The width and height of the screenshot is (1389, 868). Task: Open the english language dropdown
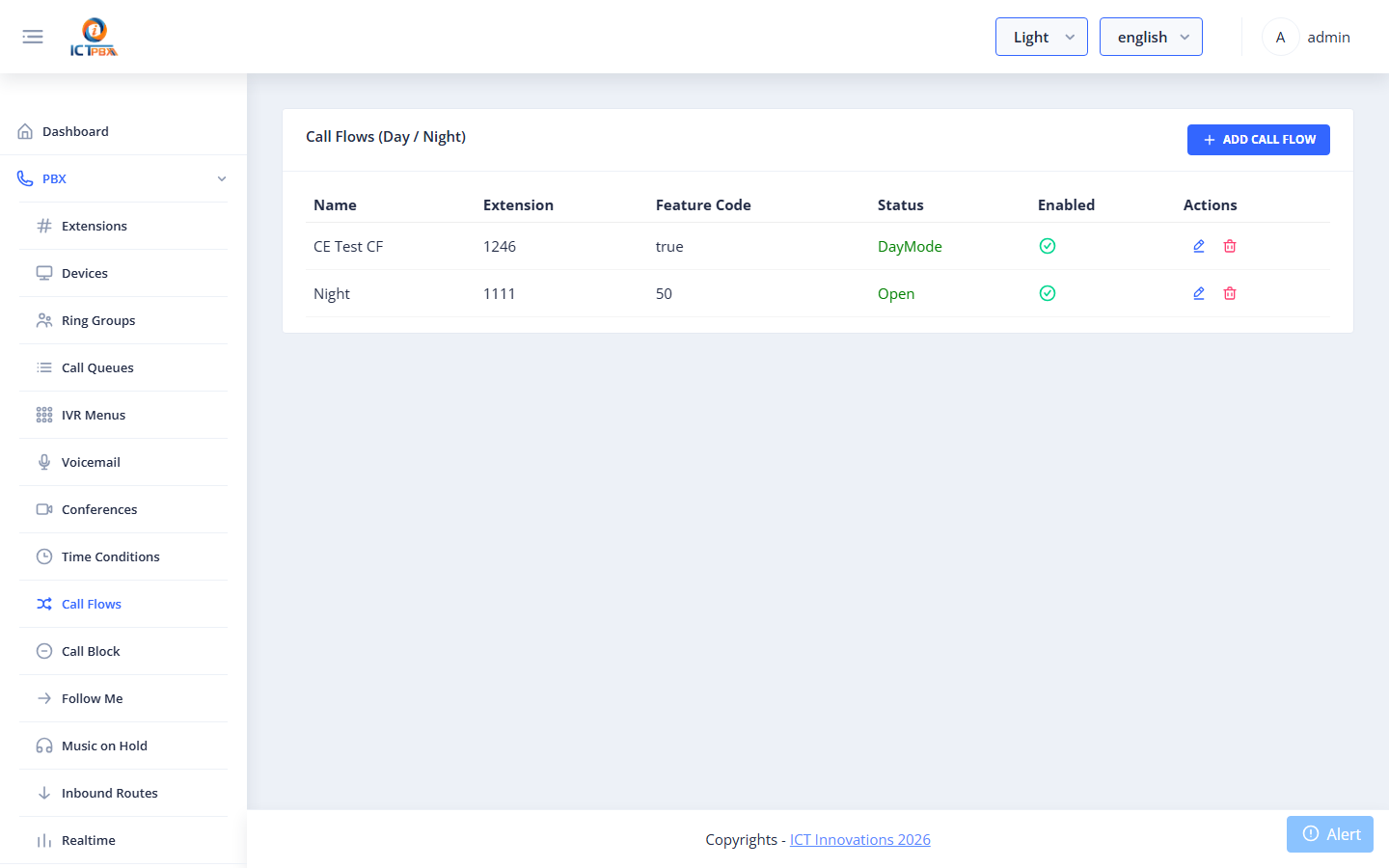[x=1151, y=37]
